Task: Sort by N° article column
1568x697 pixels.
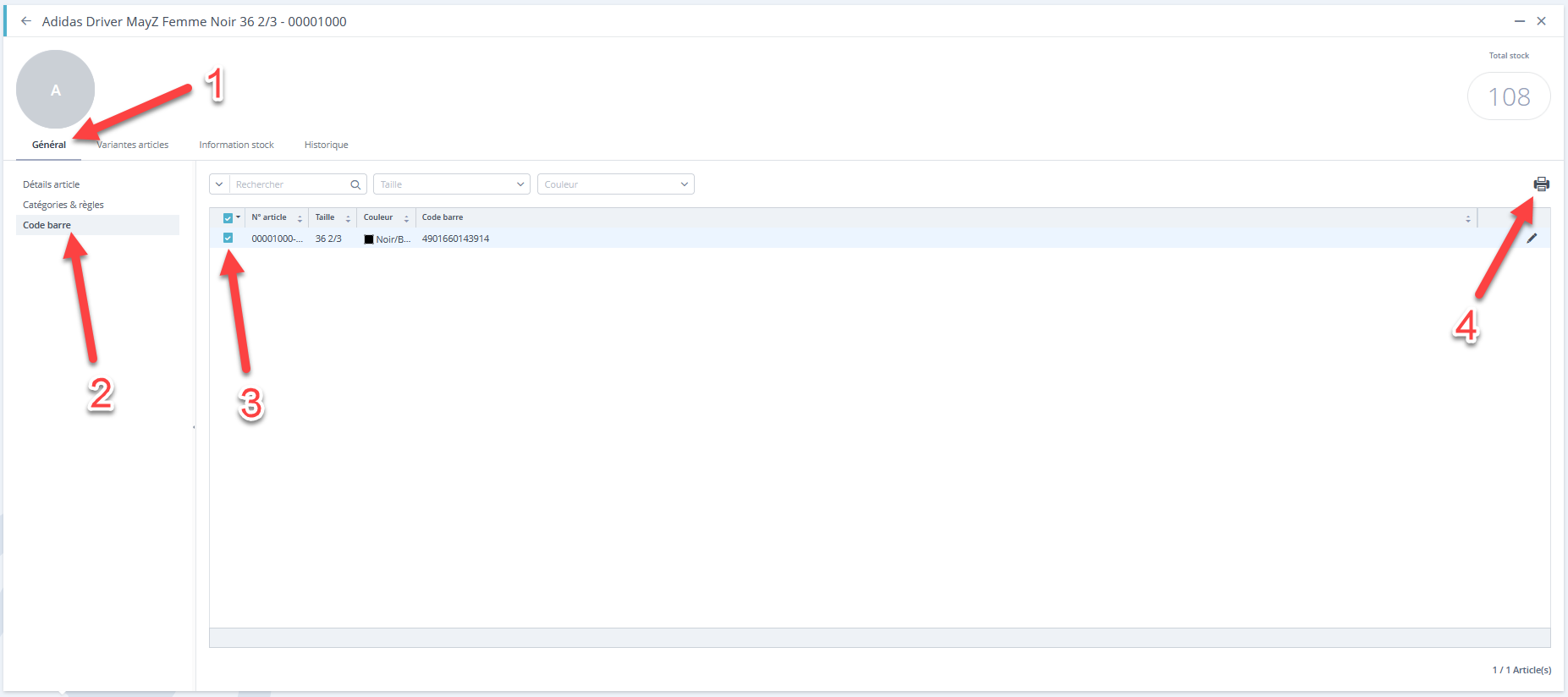Action: coord(300,218)
